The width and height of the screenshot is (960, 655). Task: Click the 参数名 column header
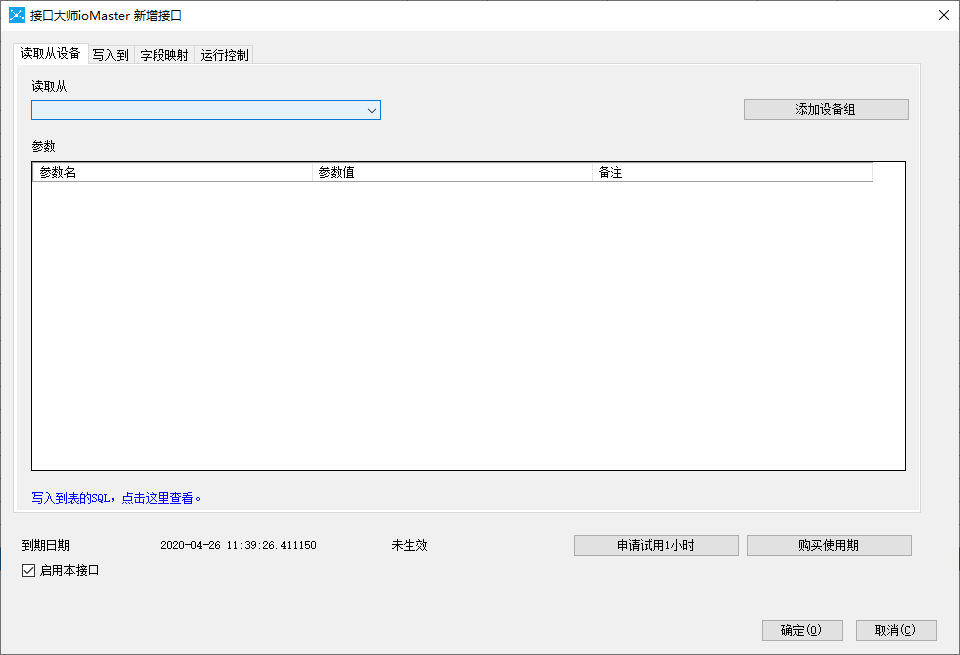tap(172, 172)
